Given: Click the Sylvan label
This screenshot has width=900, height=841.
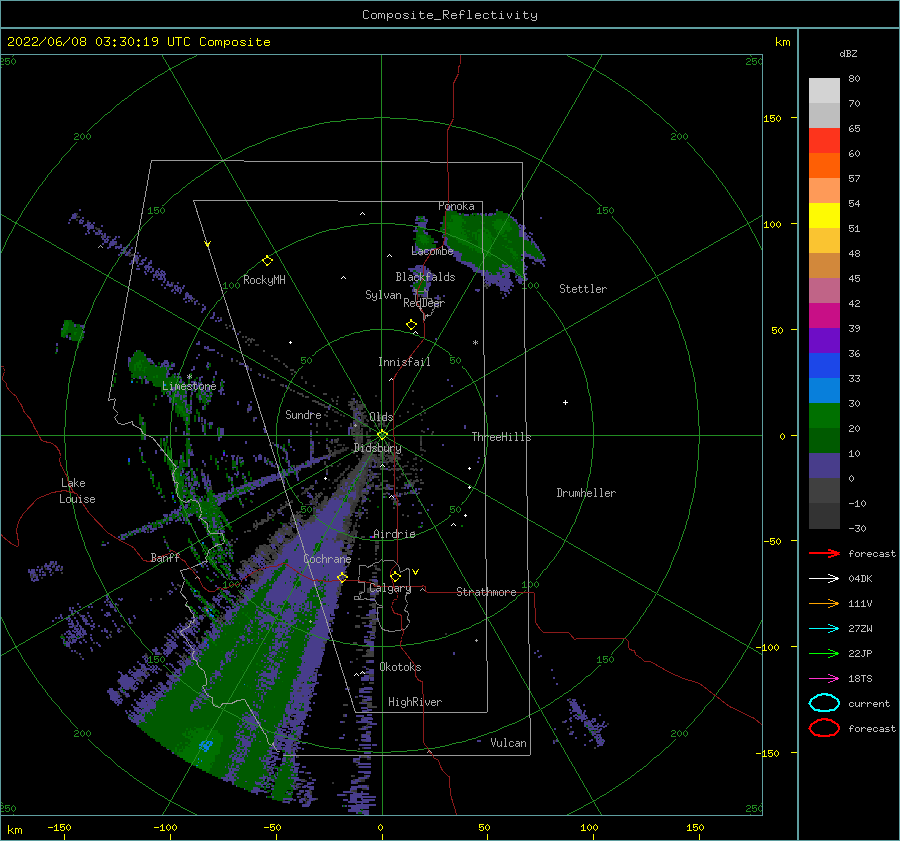Looking at the screenshot, I should click(x=383, y=295).
